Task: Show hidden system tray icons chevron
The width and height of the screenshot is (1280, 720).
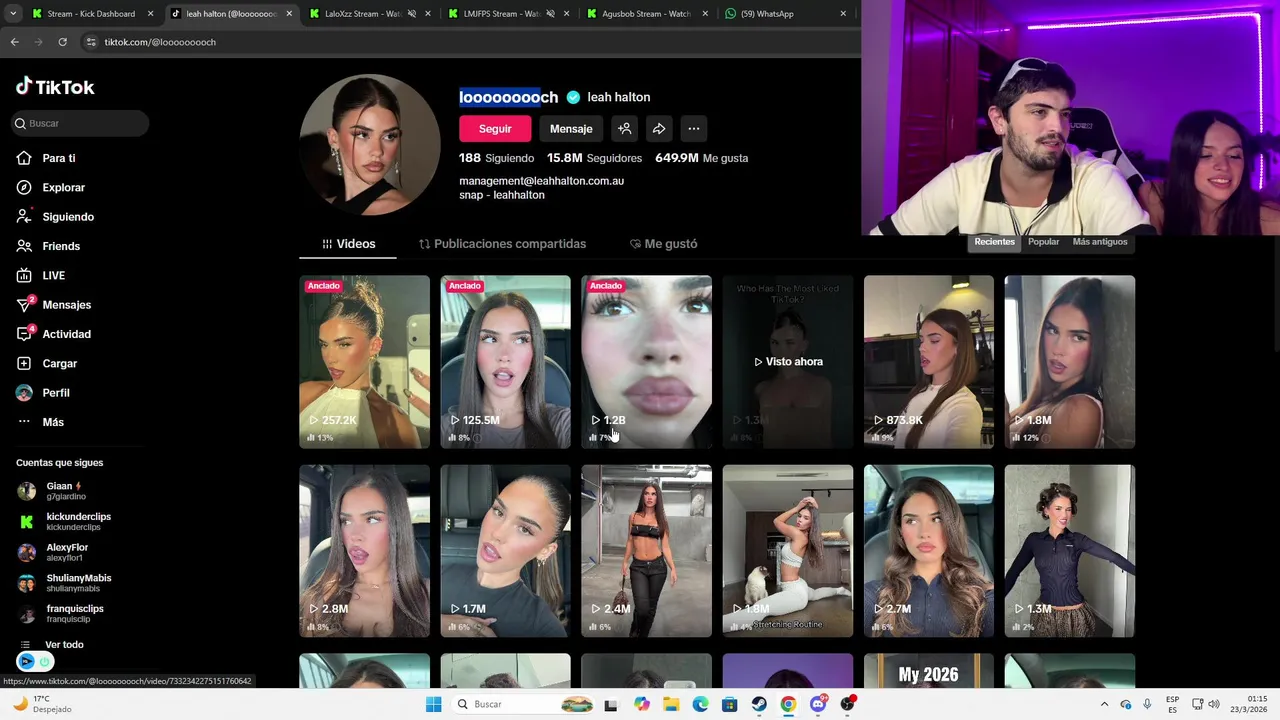Action: tap(1104, 704)
